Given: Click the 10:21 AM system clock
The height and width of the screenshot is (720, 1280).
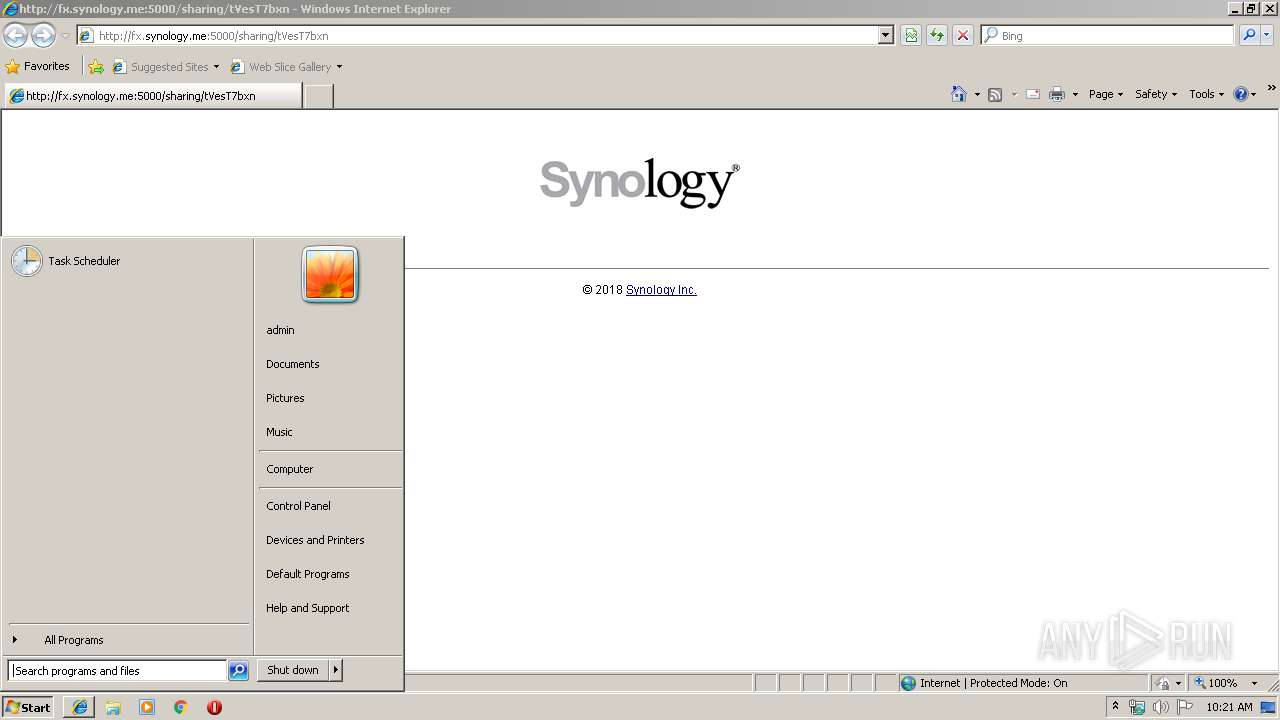Looking at the screenshot, I should 1229,707.
